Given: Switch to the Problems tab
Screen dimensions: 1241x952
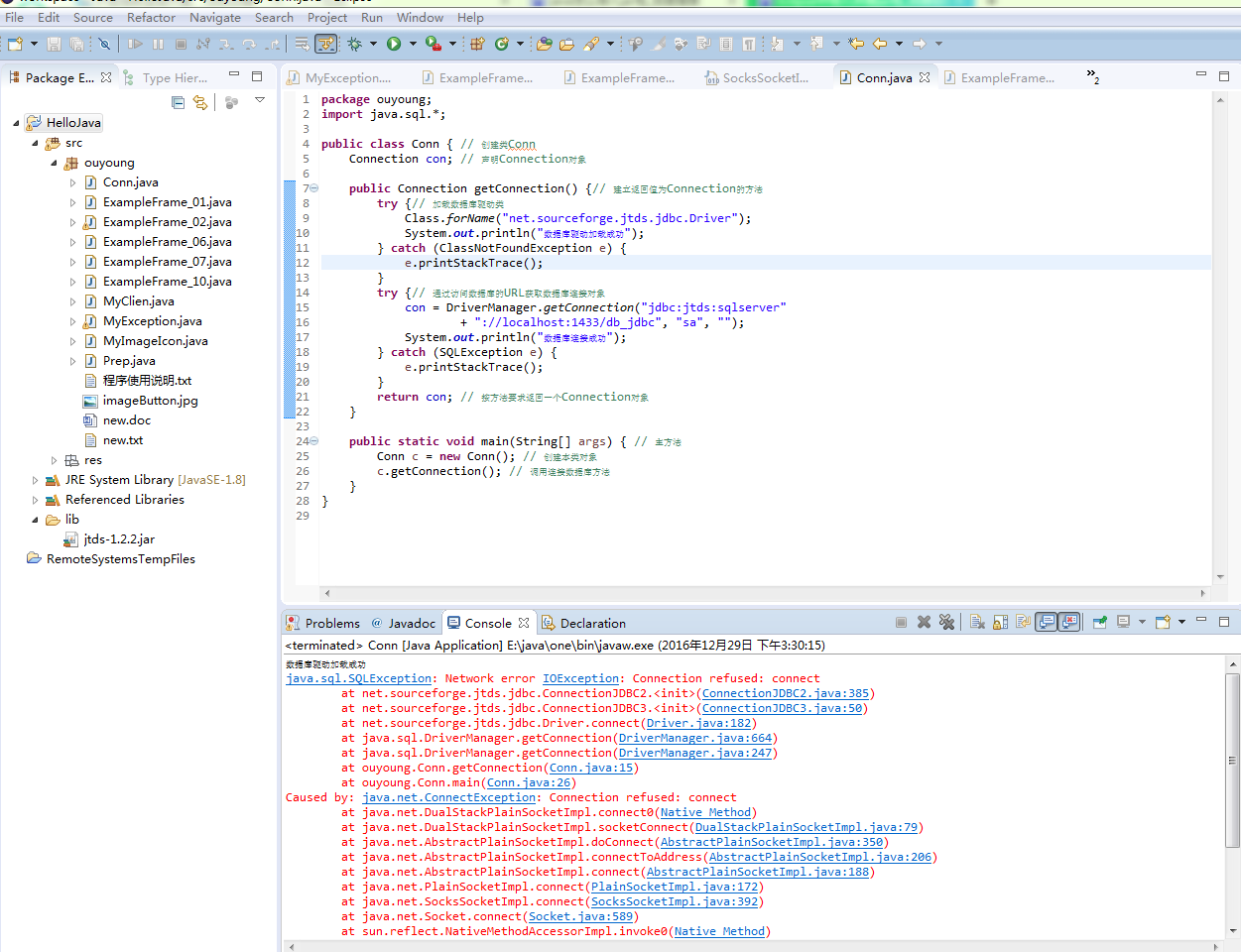Looking at the screenshot, I should [323, 623].
